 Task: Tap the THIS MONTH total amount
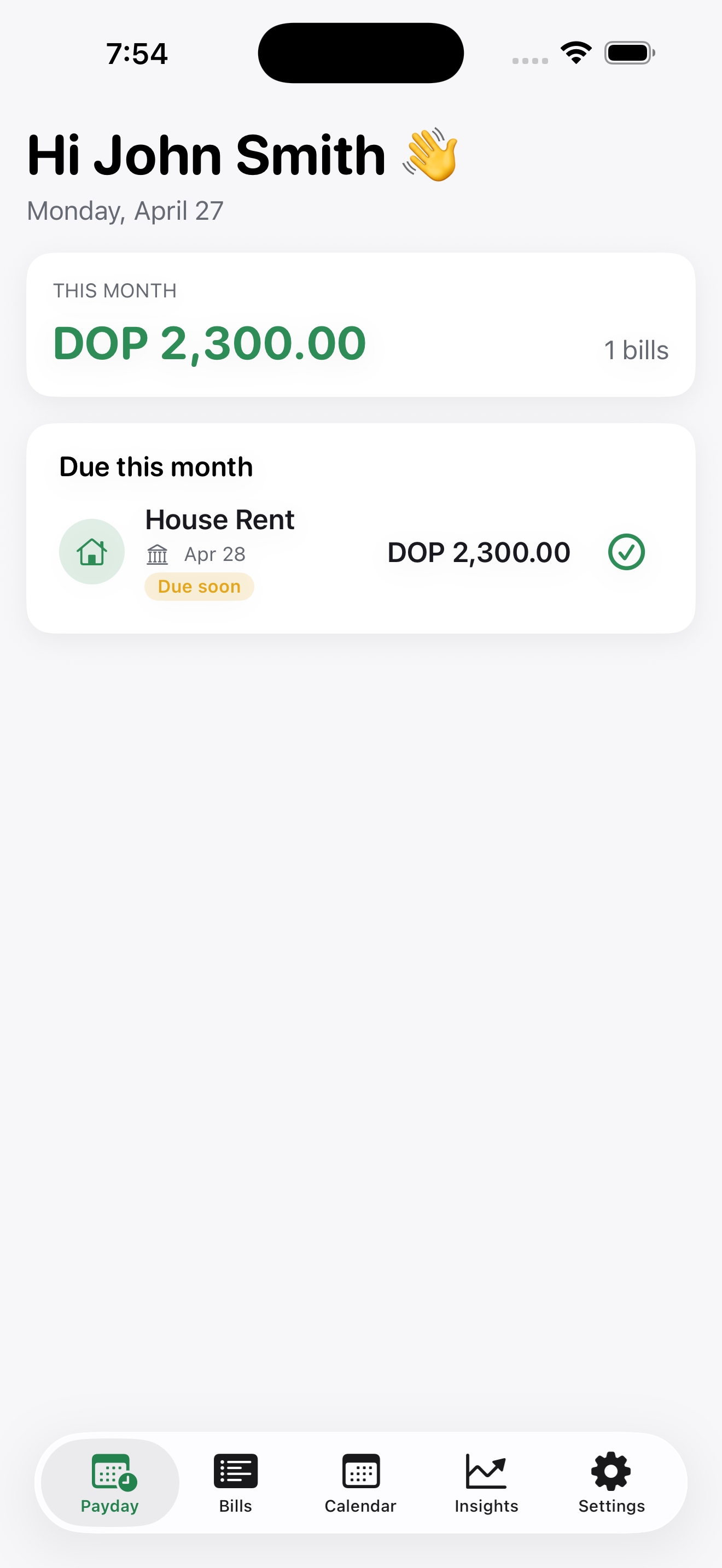point(209,344)
